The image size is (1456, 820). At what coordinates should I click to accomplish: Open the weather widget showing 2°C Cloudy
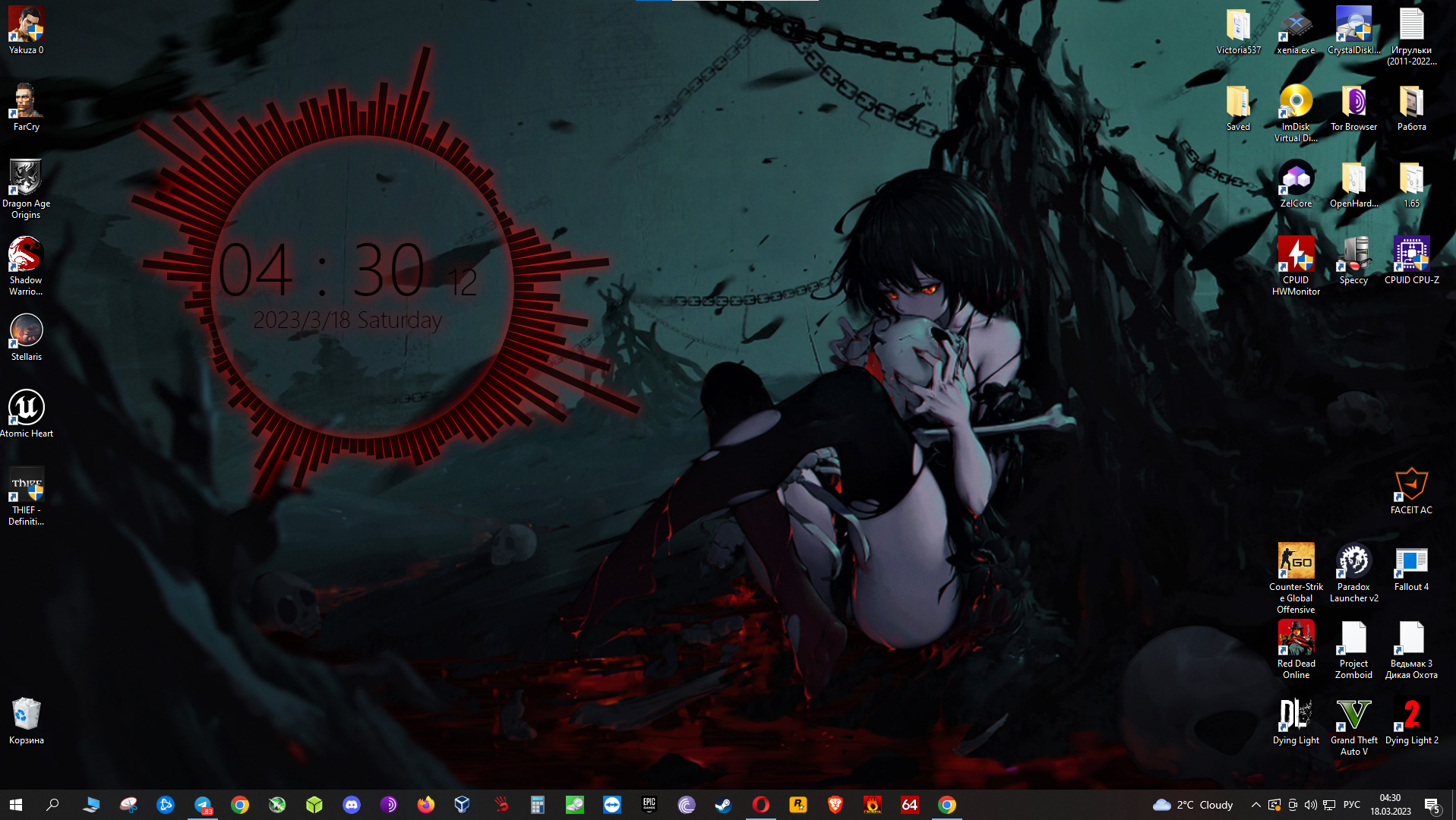[1193, 805]
